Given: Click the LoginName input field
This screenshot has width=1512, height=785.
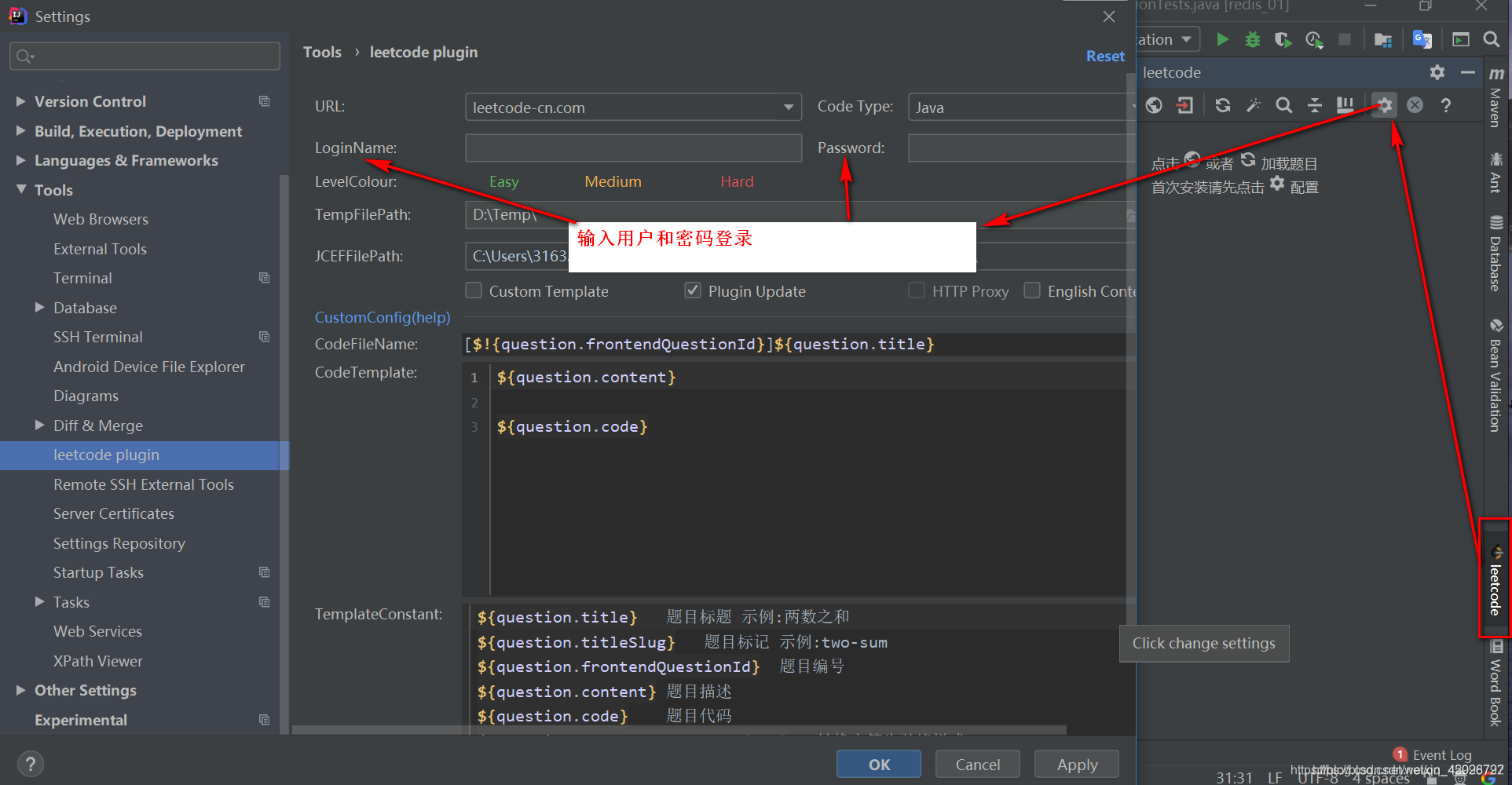Looking at the screenshot, I should tap(633, 148).
